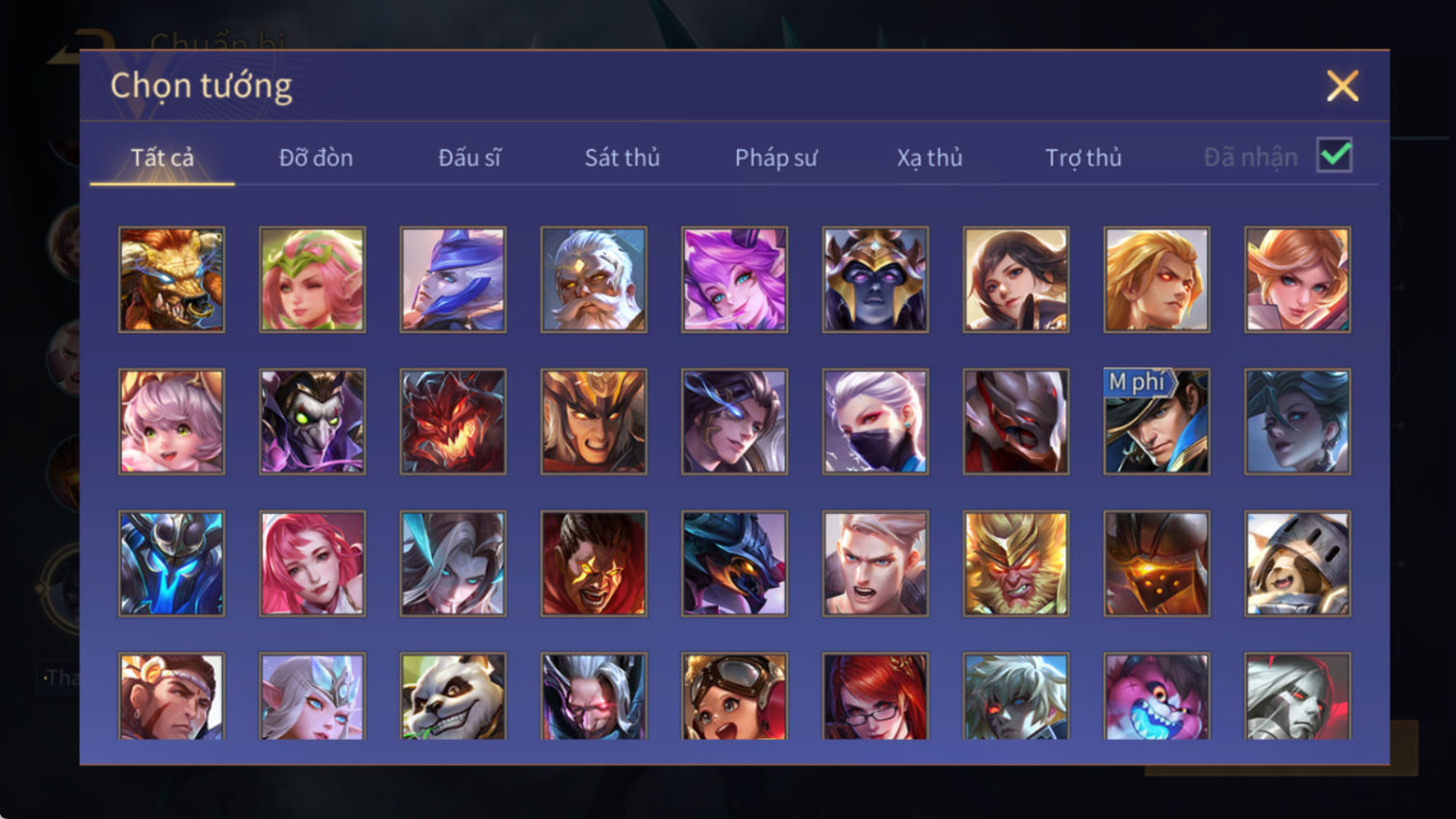
Task: Pick the white-bearded old man hero
Action: pos(593,280)
